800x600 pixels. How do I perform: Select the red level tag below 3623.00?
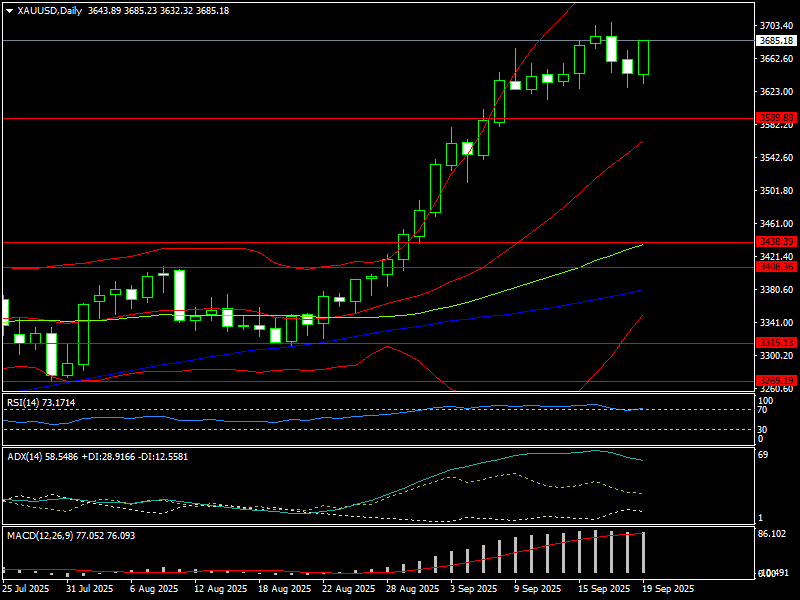pos(775,118)
